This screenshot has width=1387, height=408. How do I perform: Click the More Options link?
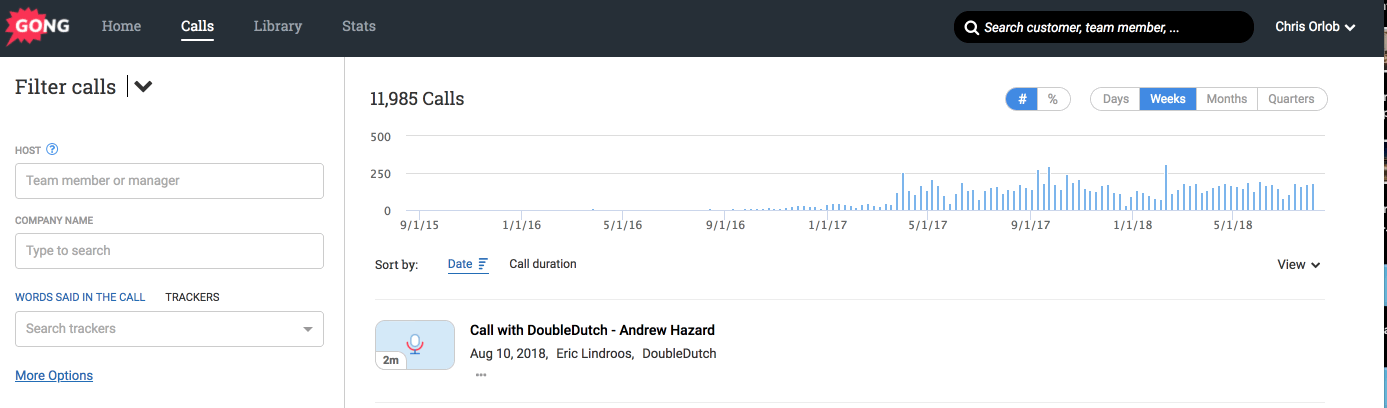(54, 376)
